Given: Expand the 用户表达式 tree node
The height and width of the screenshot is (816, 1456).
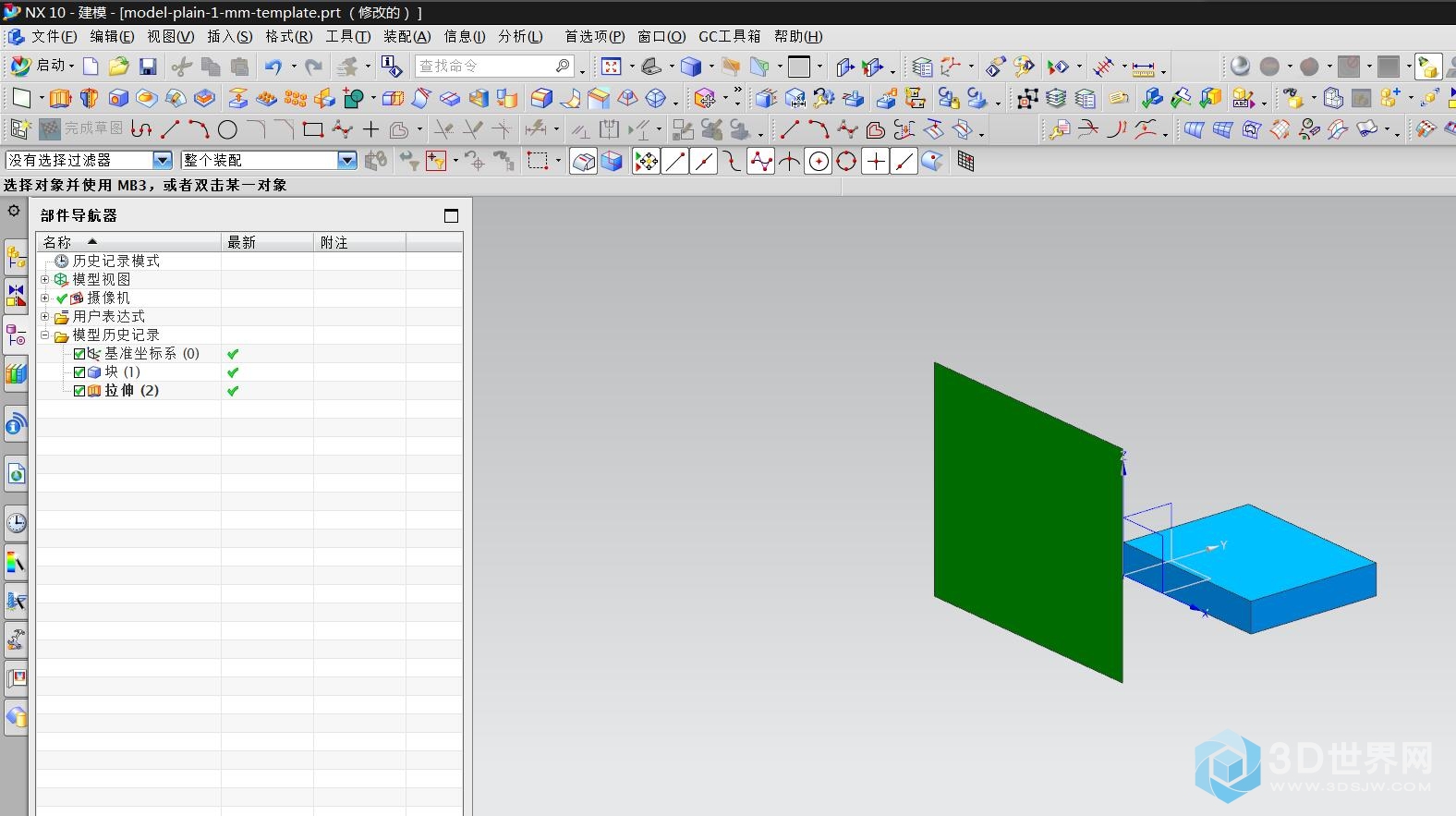Looking at the screenshot, I should (44, 316).
